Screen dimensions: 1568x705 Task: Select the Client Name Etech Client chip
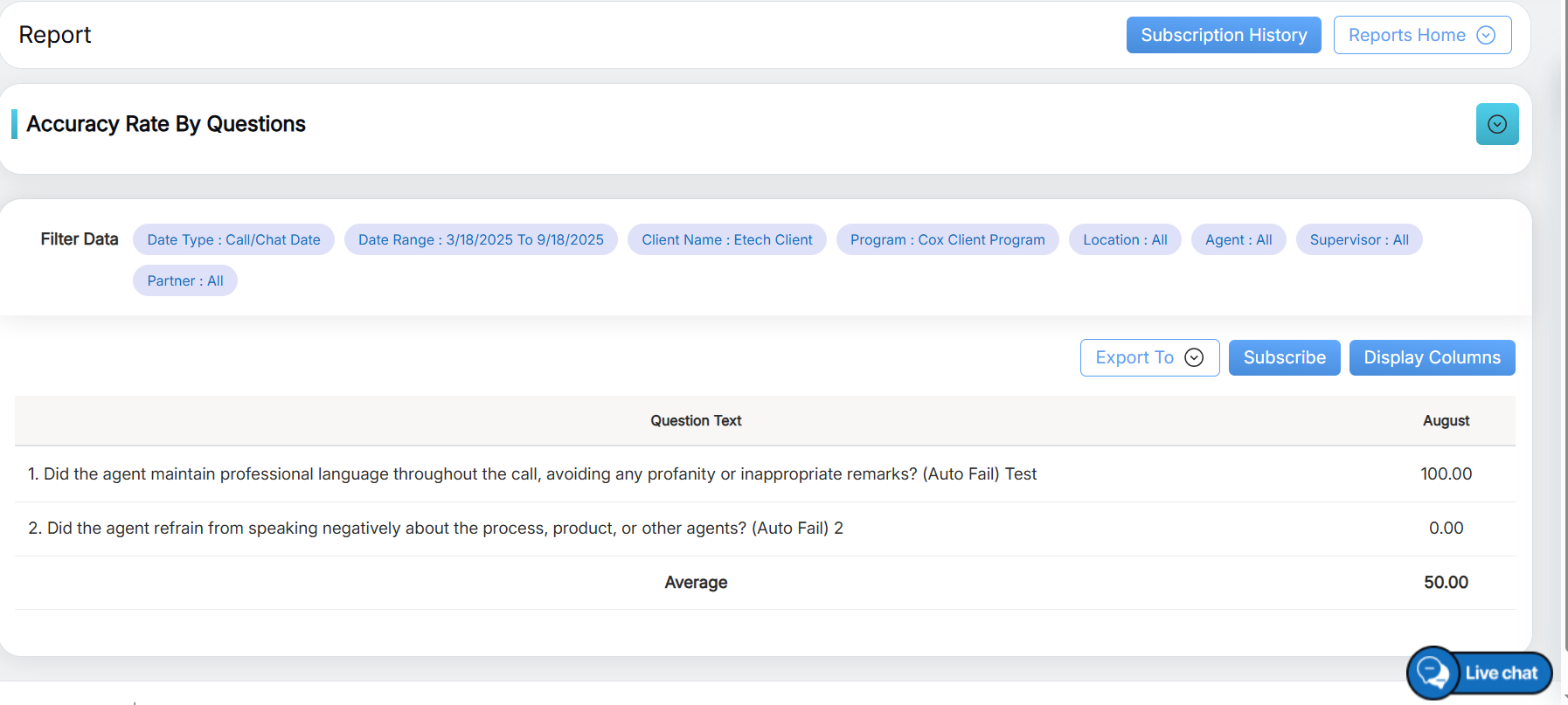[726, 240]
